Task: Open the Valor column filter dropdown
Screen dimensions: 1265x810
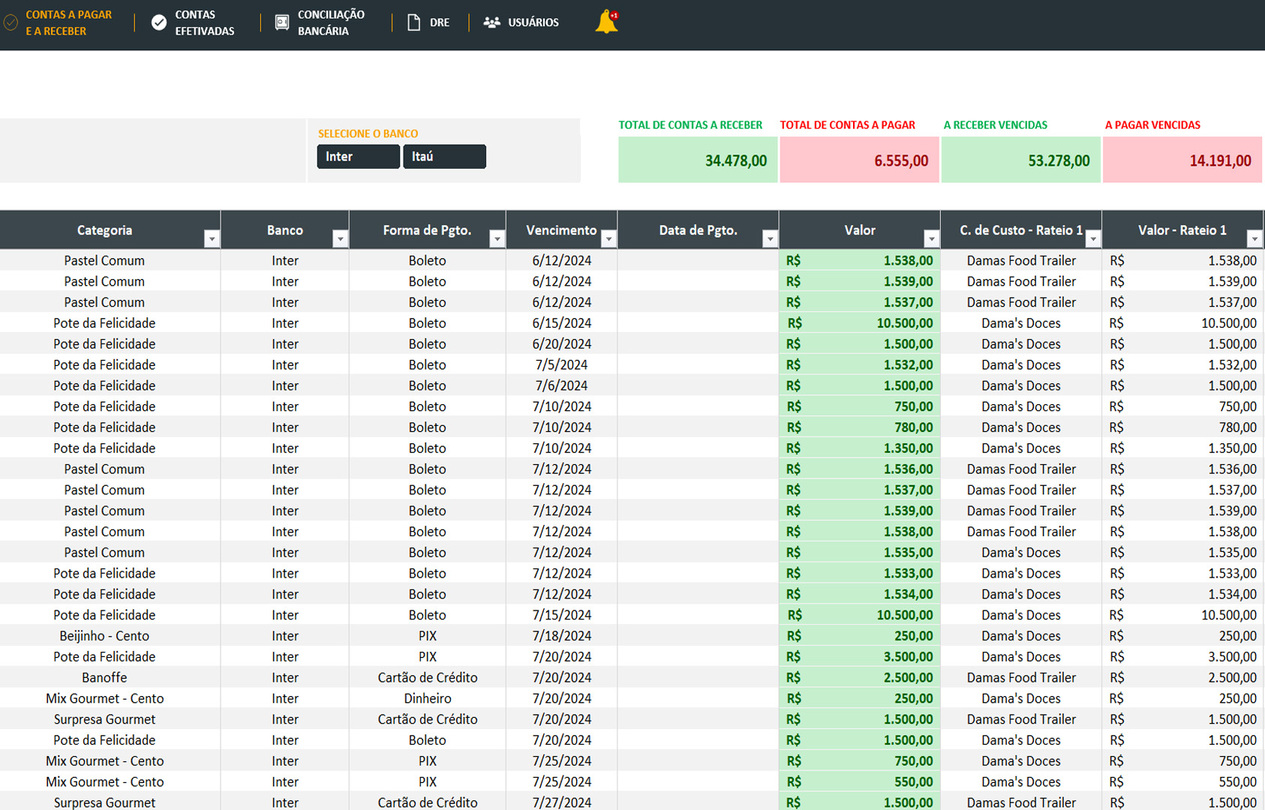Action: [x=931, y=239]
